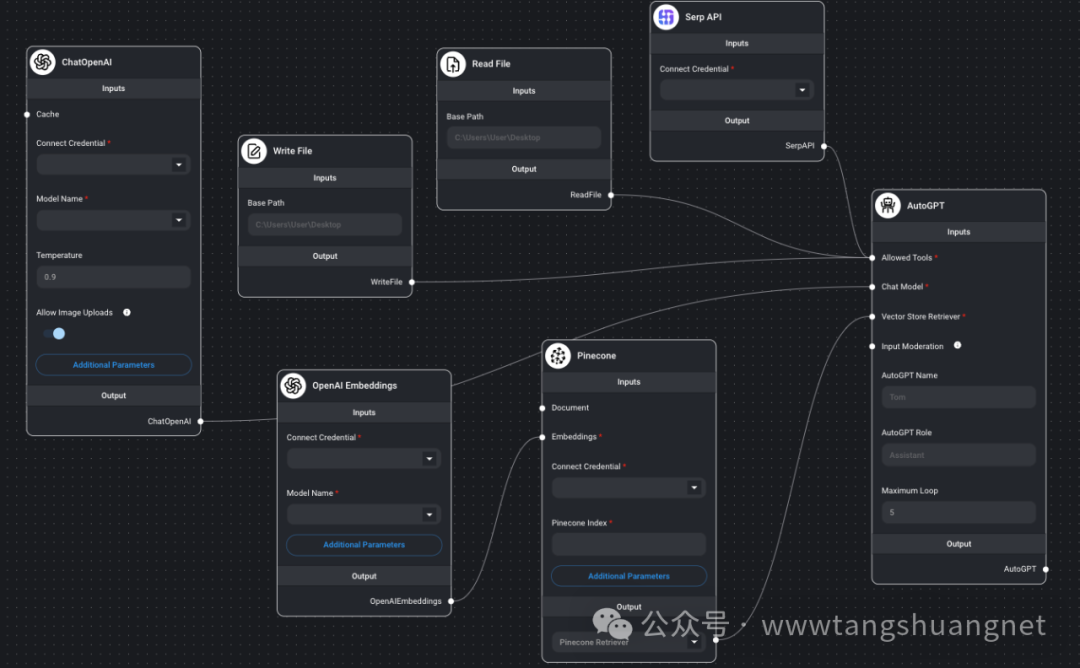1080x668 pixels.
Task: Click the ReadFile output connector port
Action: click(x=611, y=195)
